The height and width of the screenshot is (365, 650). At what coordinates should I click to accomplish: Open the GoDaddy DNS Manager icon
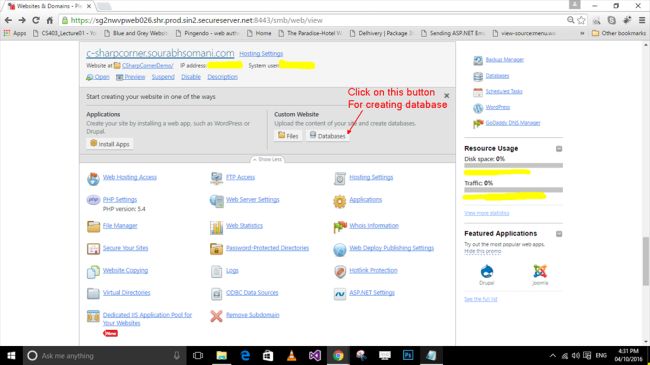[478, 124]
